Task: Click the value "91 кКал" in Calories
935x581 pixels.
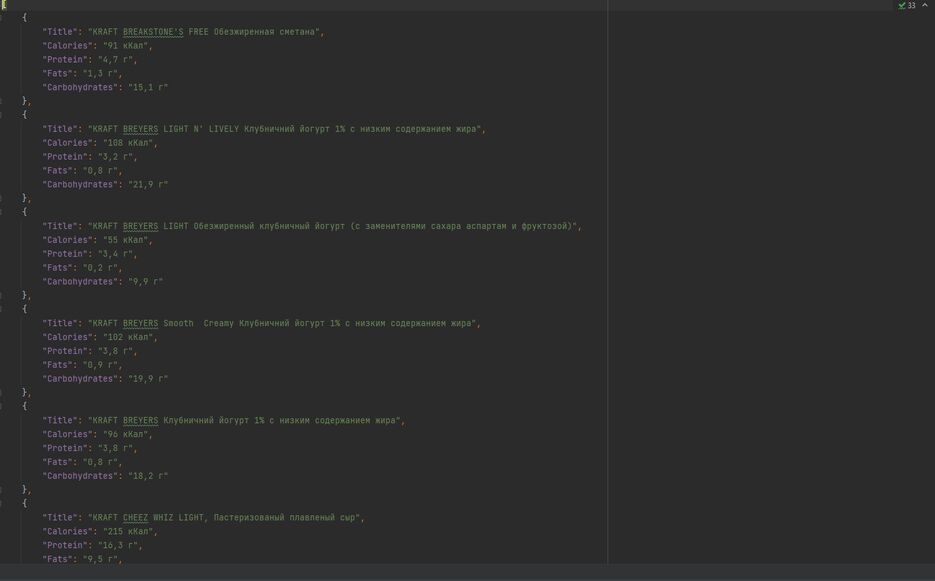Action: coord(125,45)
